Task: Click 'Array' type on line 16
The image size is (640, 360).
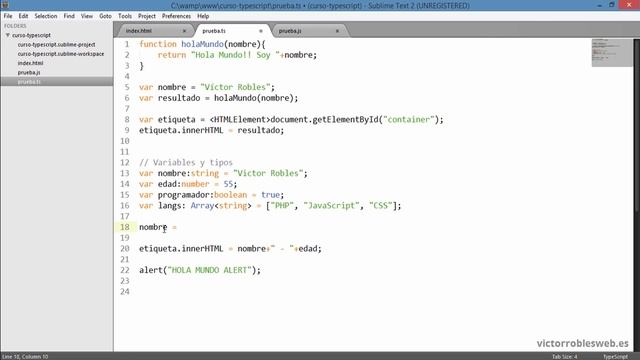Action: [x=202, y=205]
